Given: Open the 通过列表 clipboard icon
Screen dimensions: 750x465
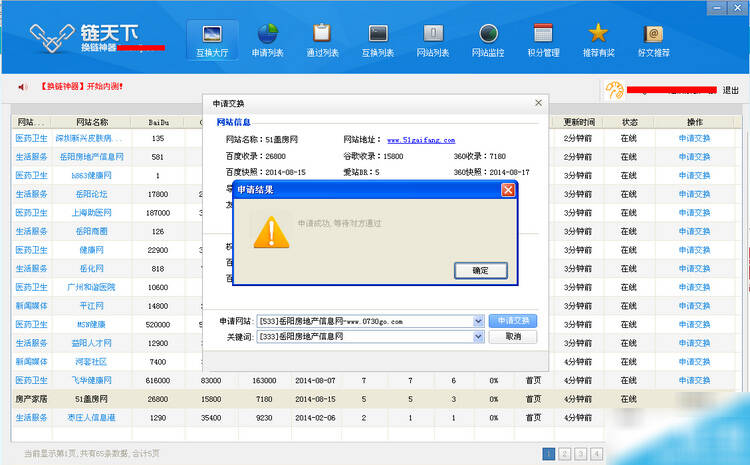Looking at the screenshot, I should click(322, 40).
